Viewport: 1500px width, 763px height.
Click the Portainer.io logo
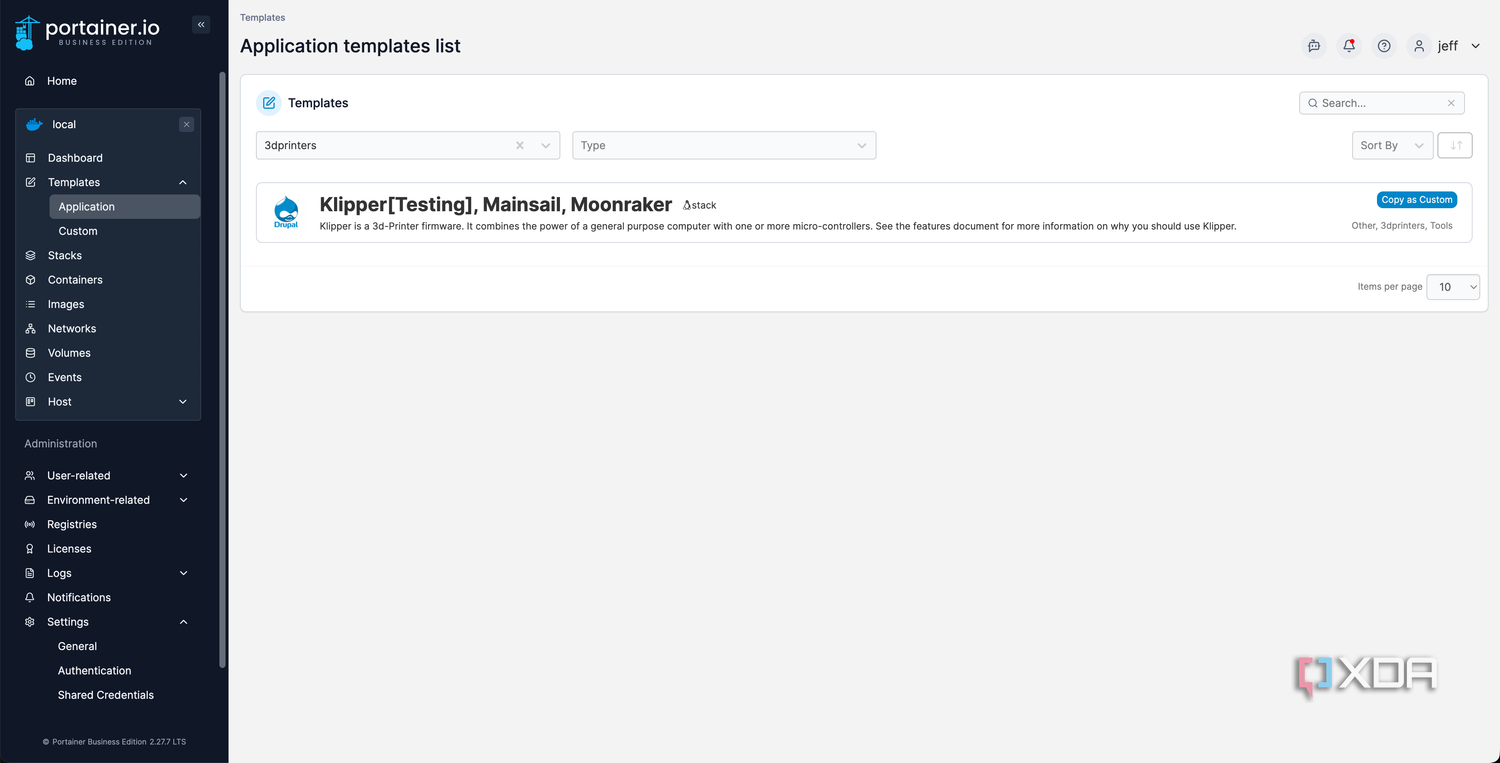point(85,33)
